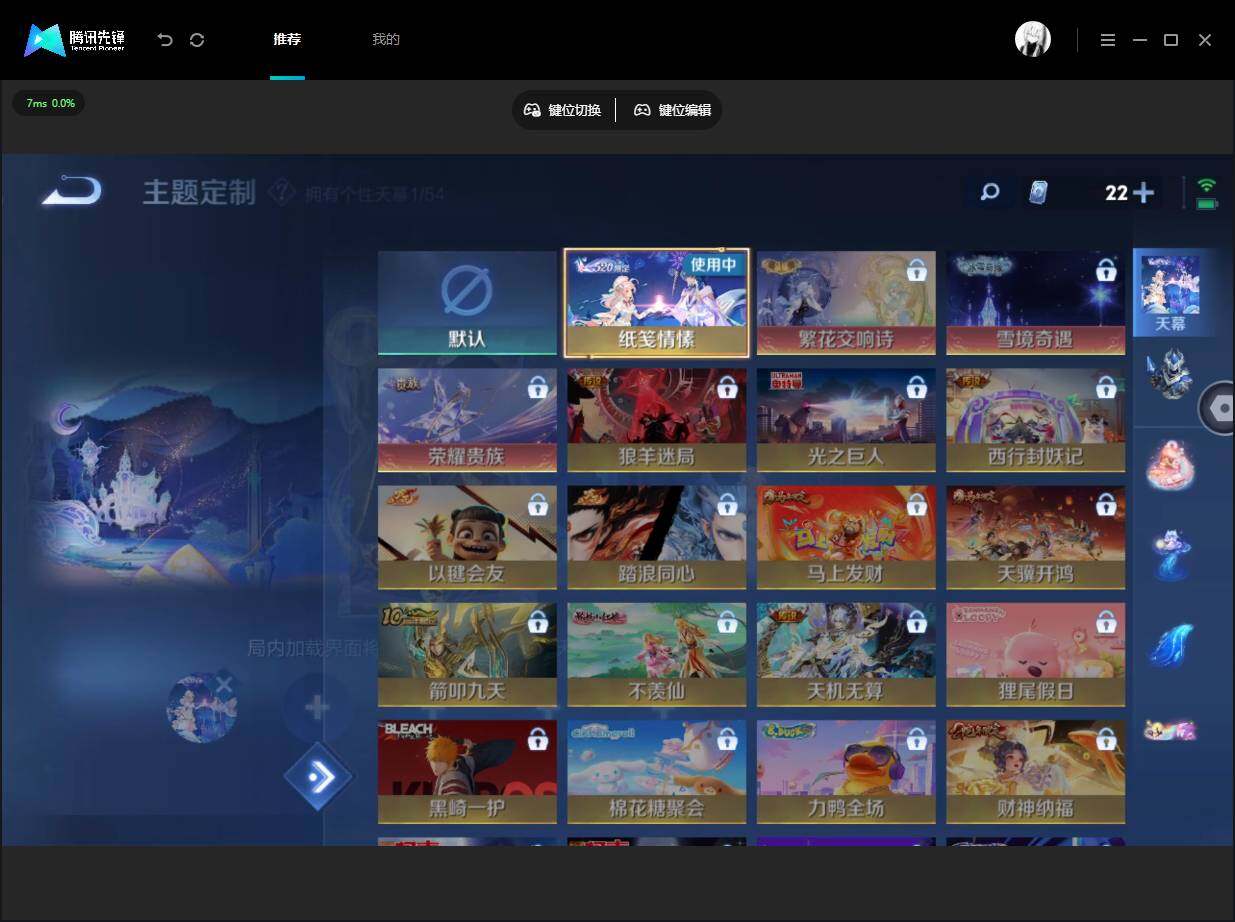Click the 键位编辑 button
This screenshot has height=922, width=1235.
673,110
